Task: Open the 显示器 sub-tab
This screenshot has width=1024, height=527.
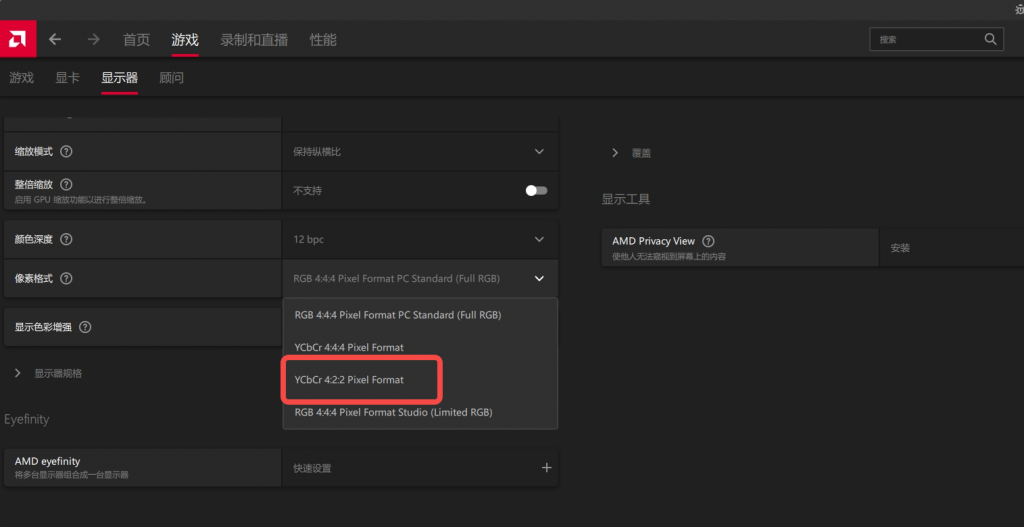Action: (x=120, y=78)
